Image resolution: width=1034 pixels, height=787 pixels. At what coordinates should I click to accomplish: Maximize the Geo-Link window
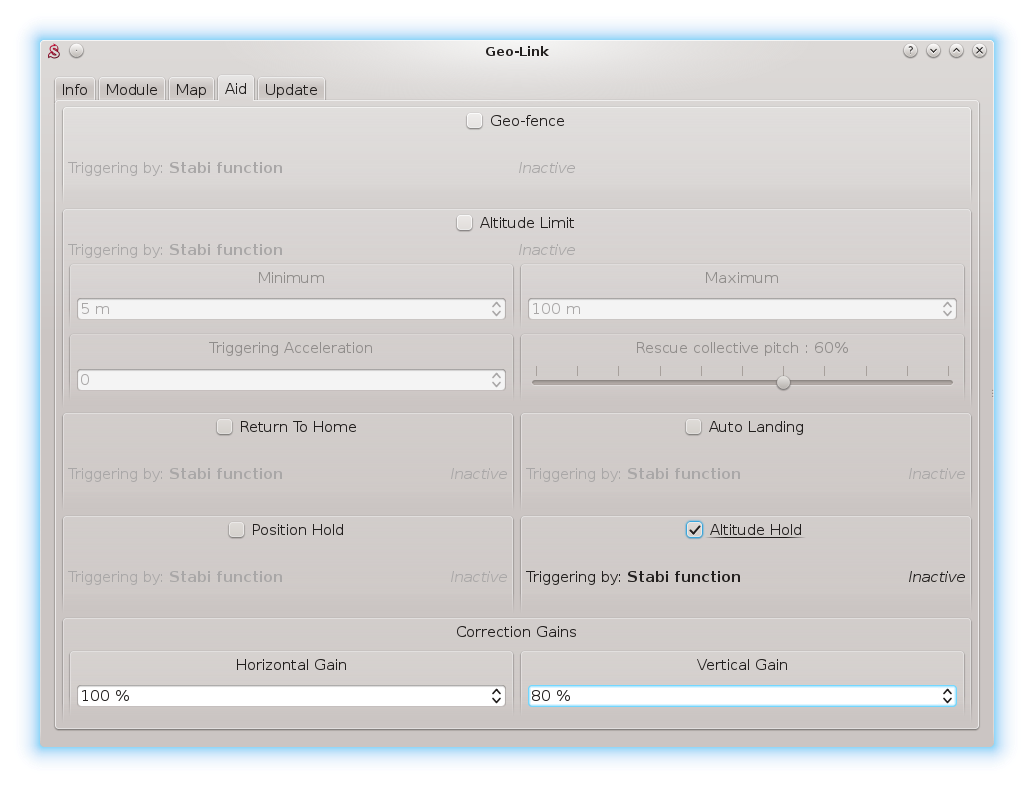click(956, 51)
